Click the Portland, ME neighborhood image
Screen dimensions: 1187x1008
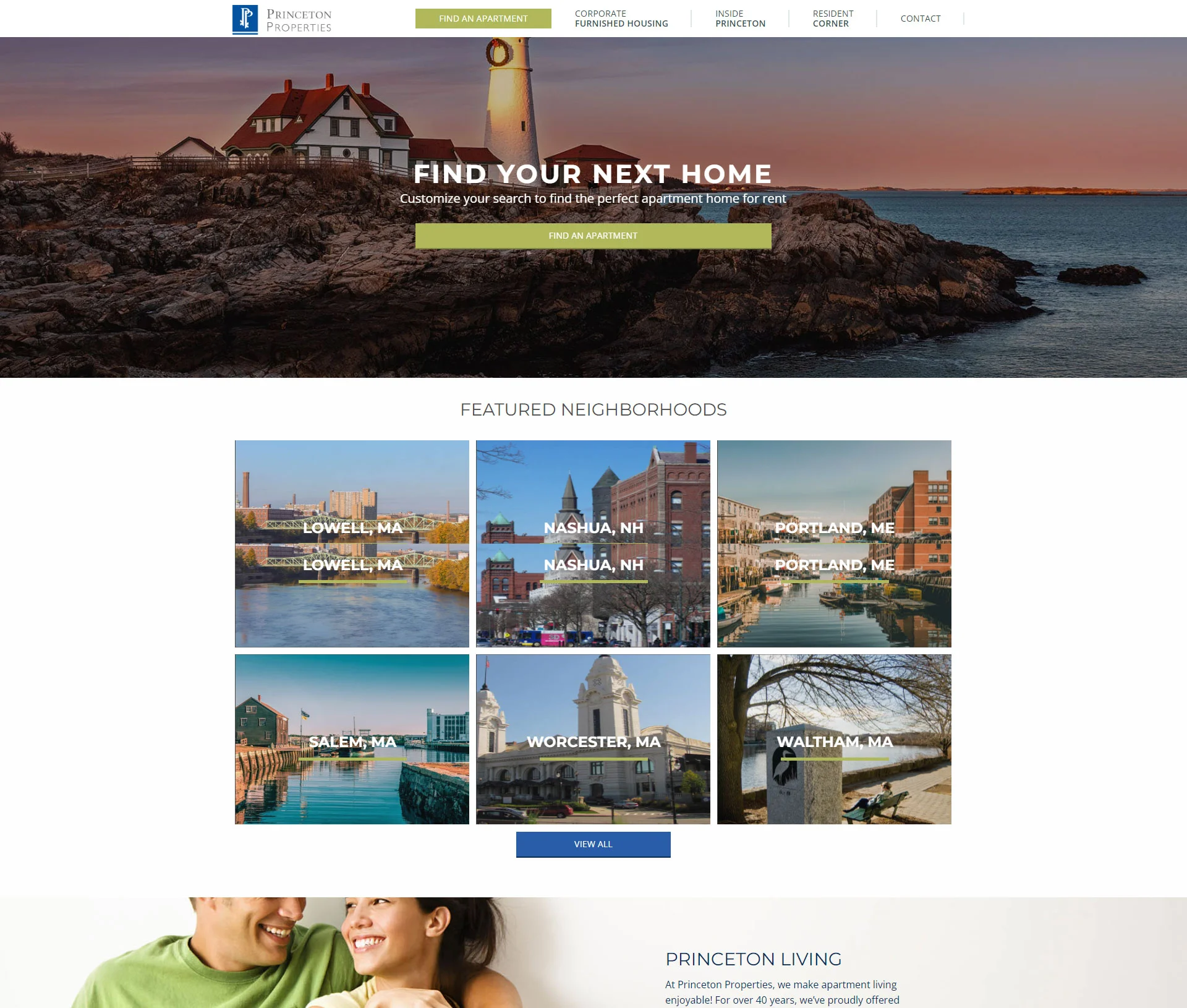tap(834, 543)
